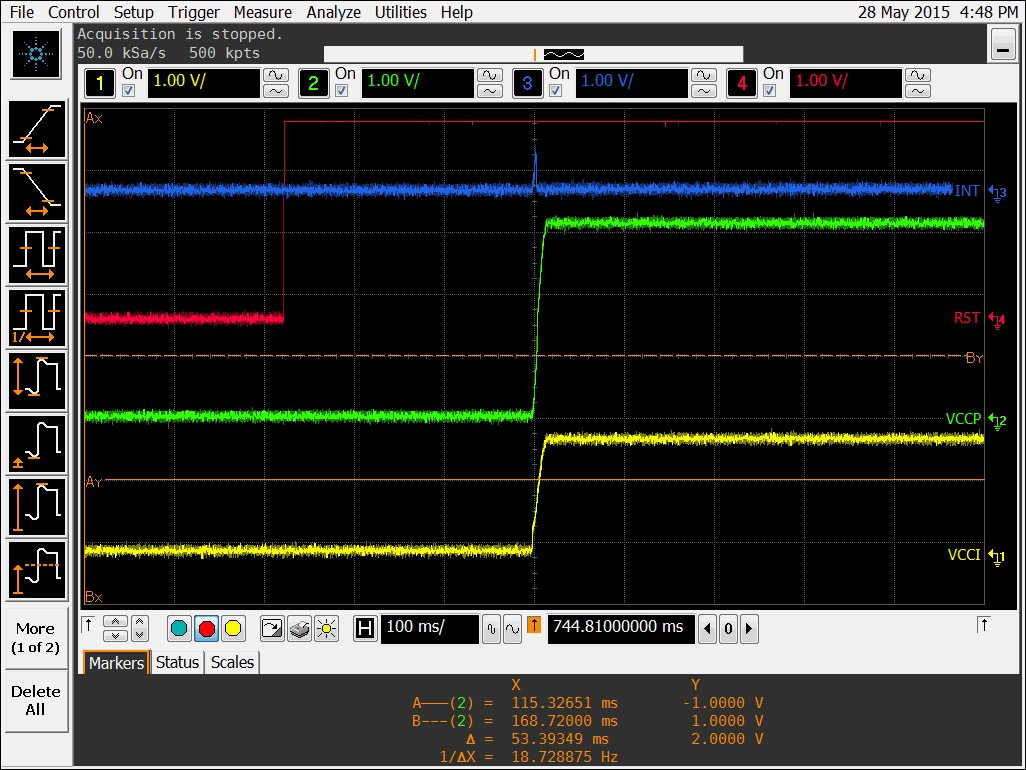
Task: Toggle channel 2 On checkbox
Action: pyautogui.click(x=342, y=91)
